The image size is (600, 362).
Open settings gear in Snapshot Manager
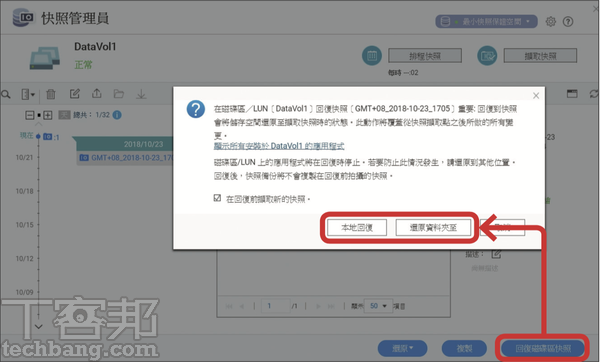(x=551, y=21)
